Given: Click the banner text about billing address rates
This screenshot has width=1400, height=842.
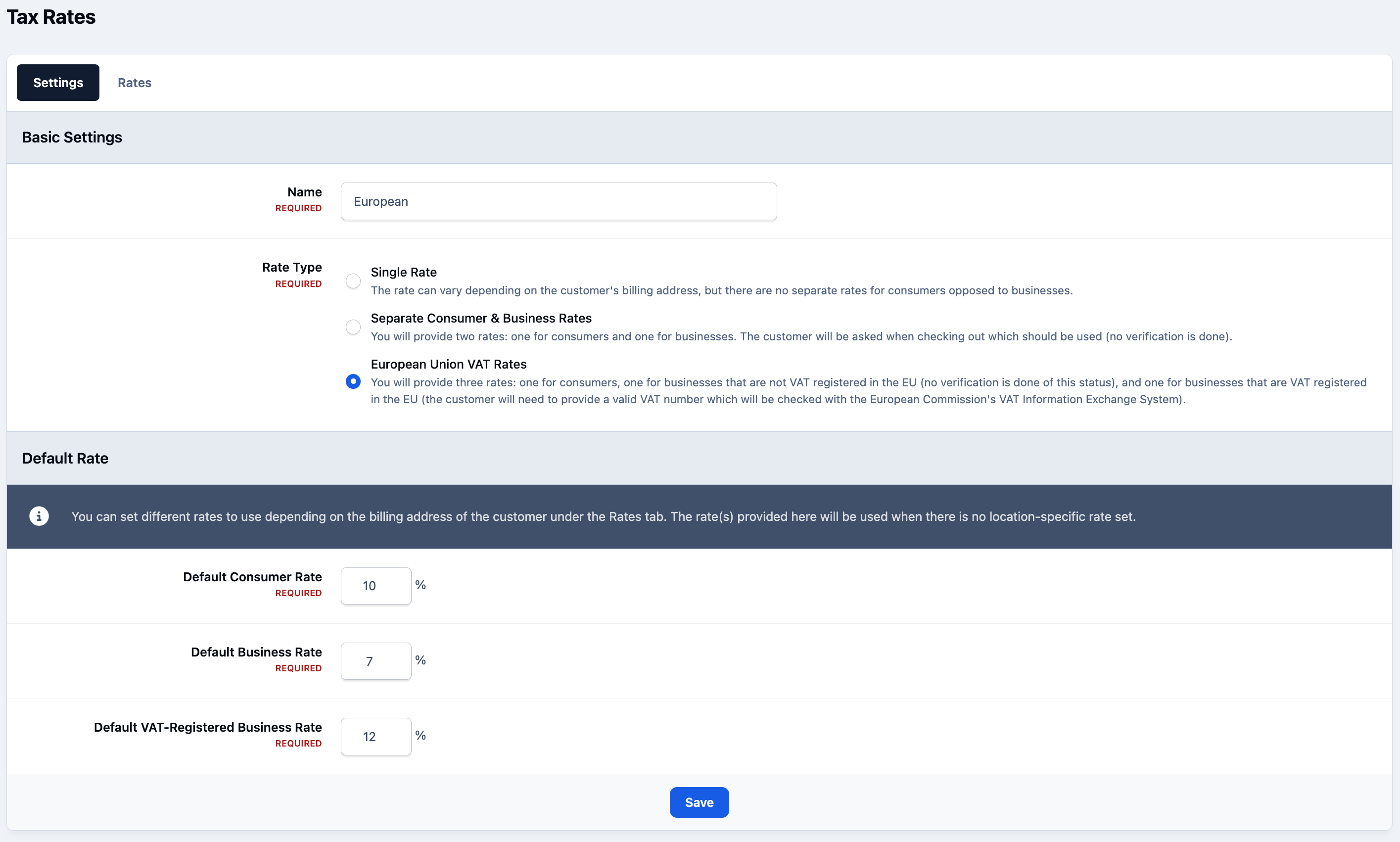Looking at the screenshot, I should (x=604, y=516).
